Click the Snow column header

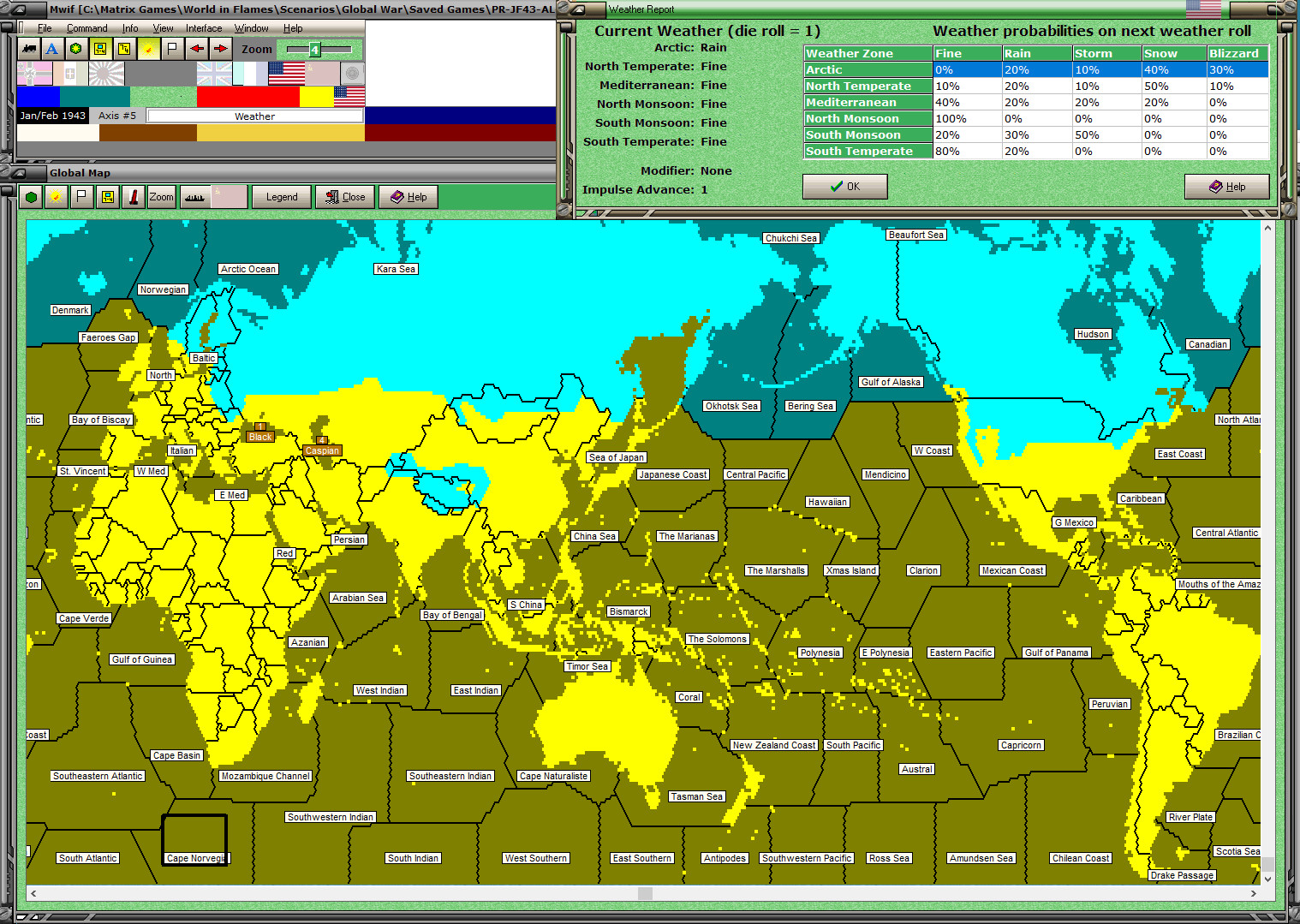coord(1174,53)
